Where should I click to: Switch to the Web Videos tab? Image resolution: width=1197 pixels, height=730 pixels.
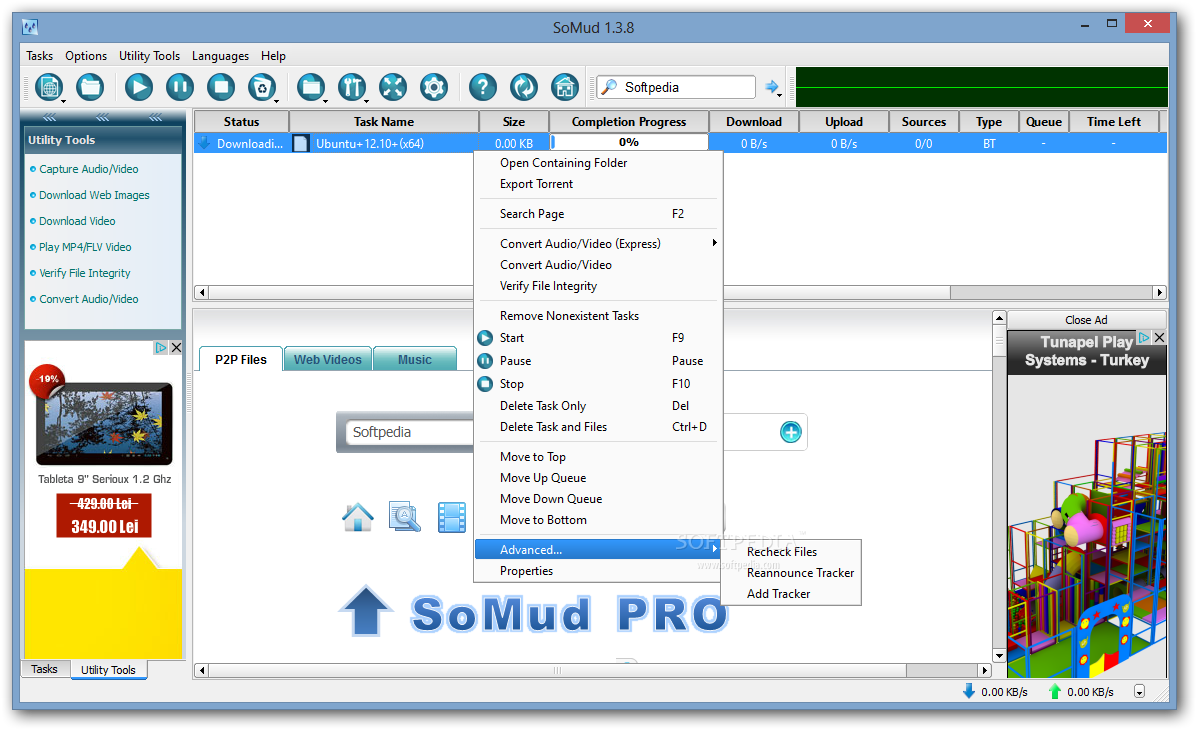(328, 360)
